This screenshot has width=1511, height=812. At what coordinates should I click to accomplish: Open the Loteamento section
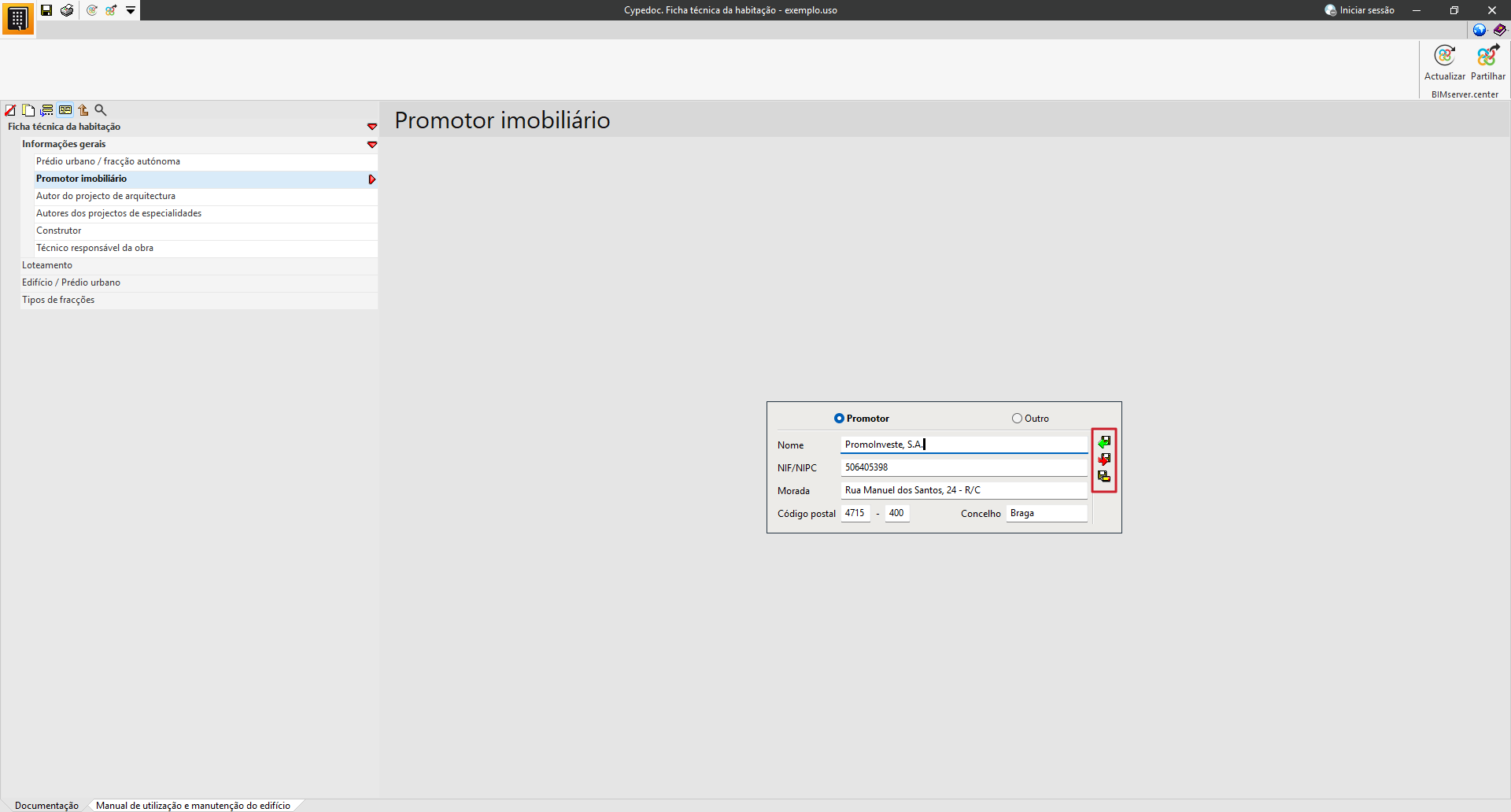click(x=199, y=266)
